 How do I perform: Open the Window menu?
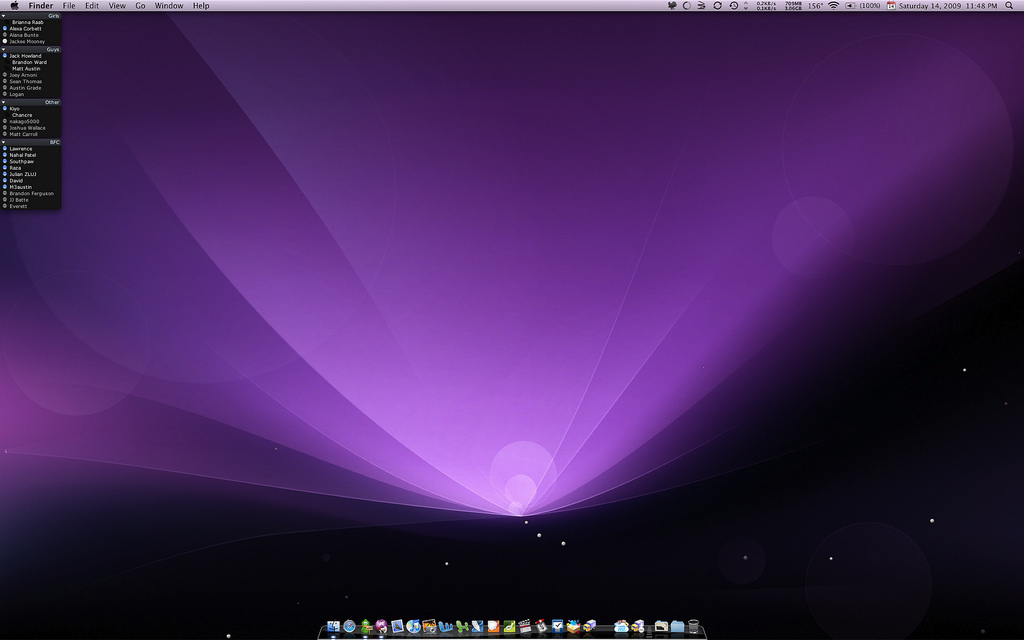click(169, 6)
